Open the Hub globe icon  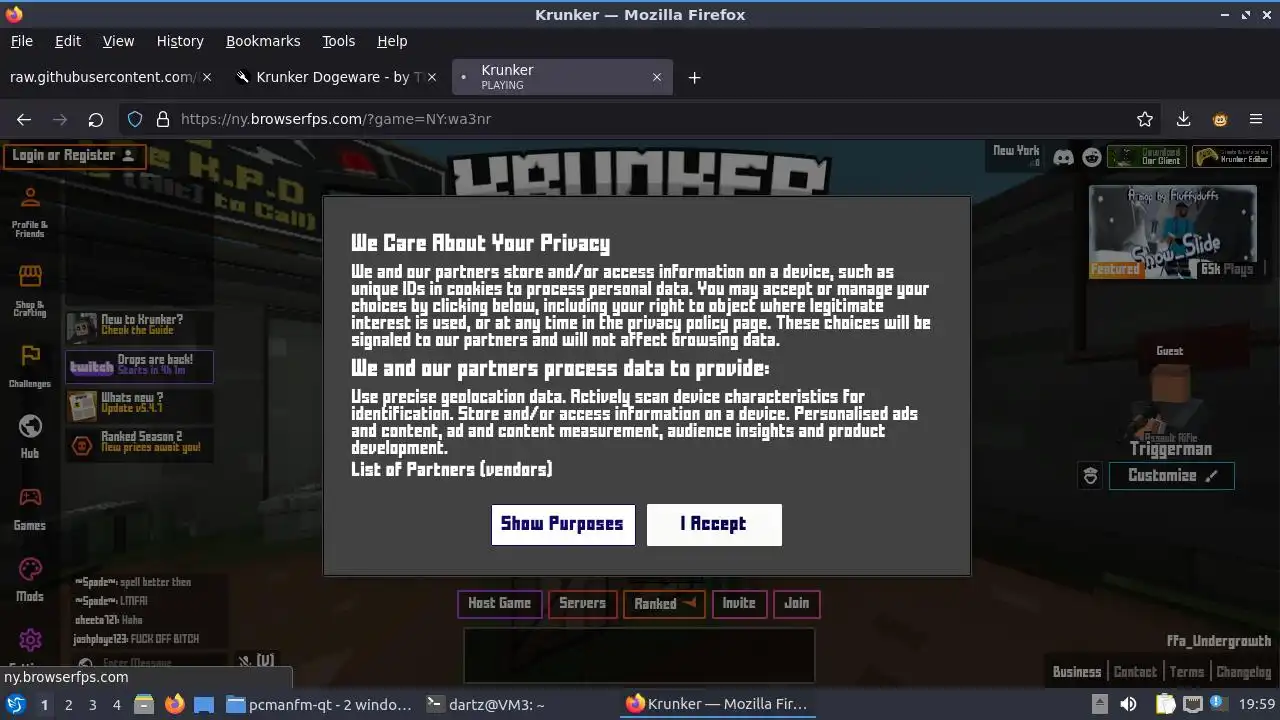pos(30,436)
